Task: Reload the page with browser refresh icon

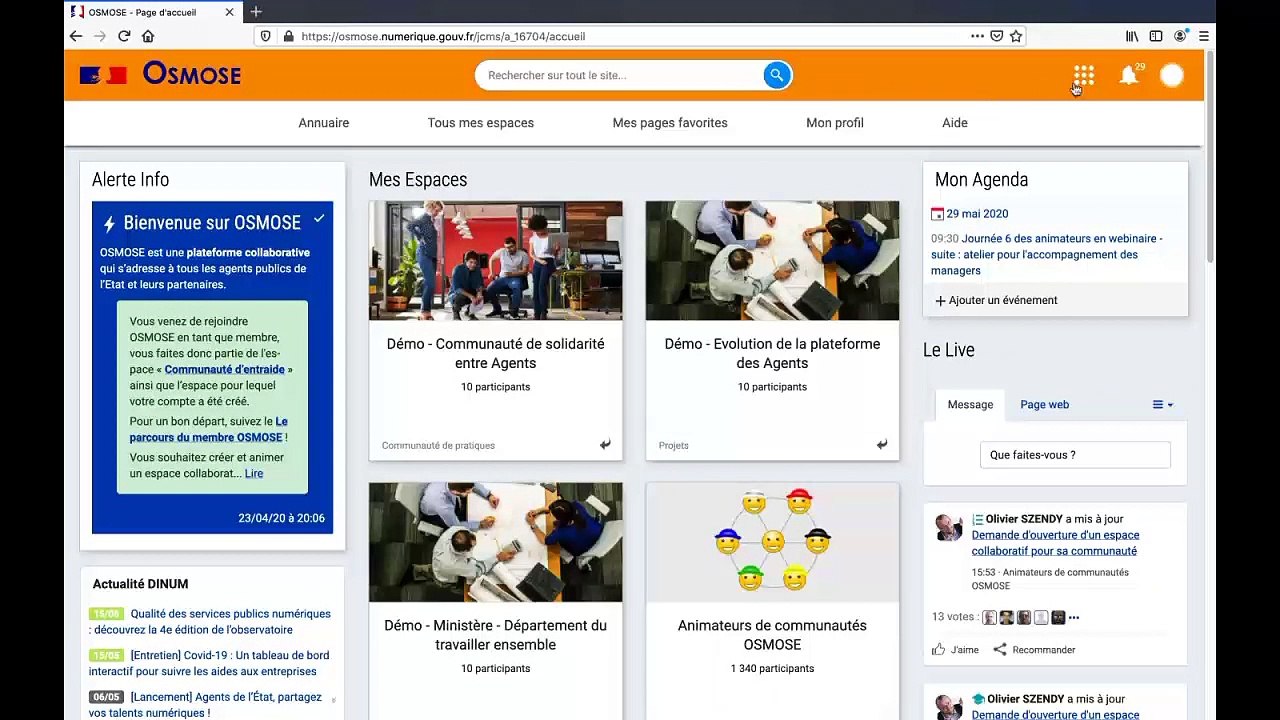Action: (124, 36)
